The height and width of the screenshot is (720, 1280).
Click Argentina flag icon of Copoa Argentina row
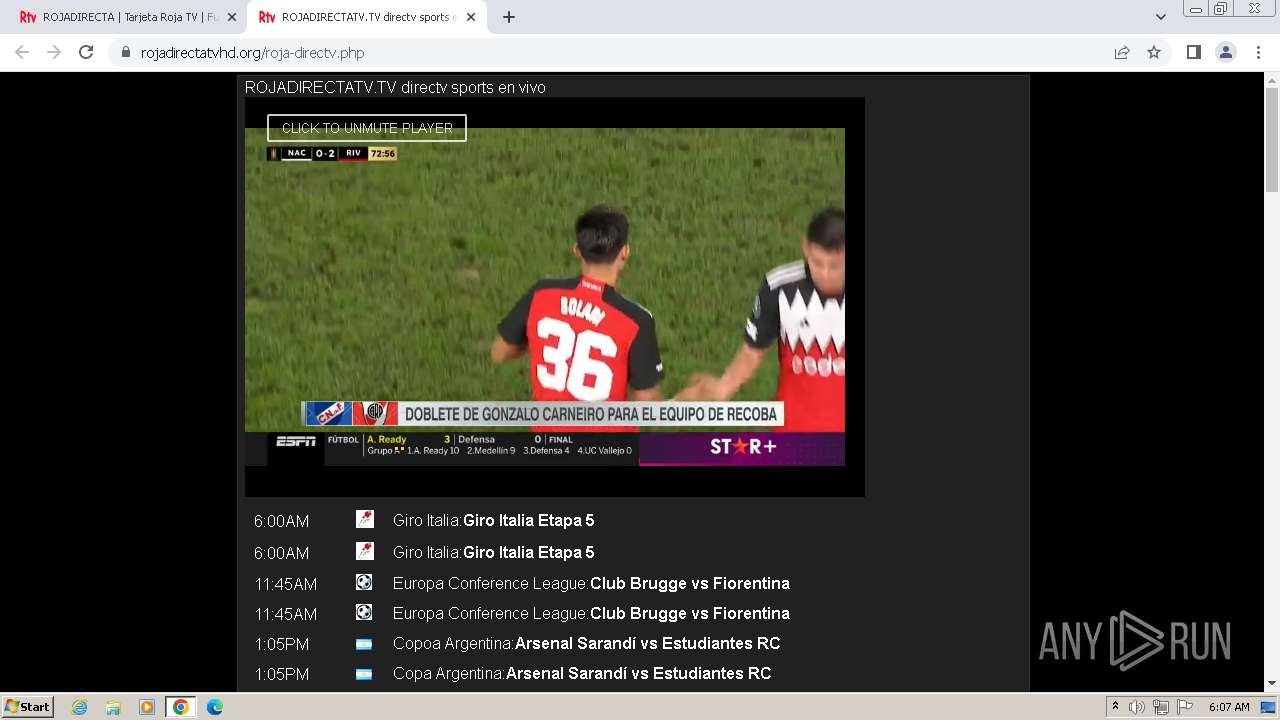coord(364,644)
